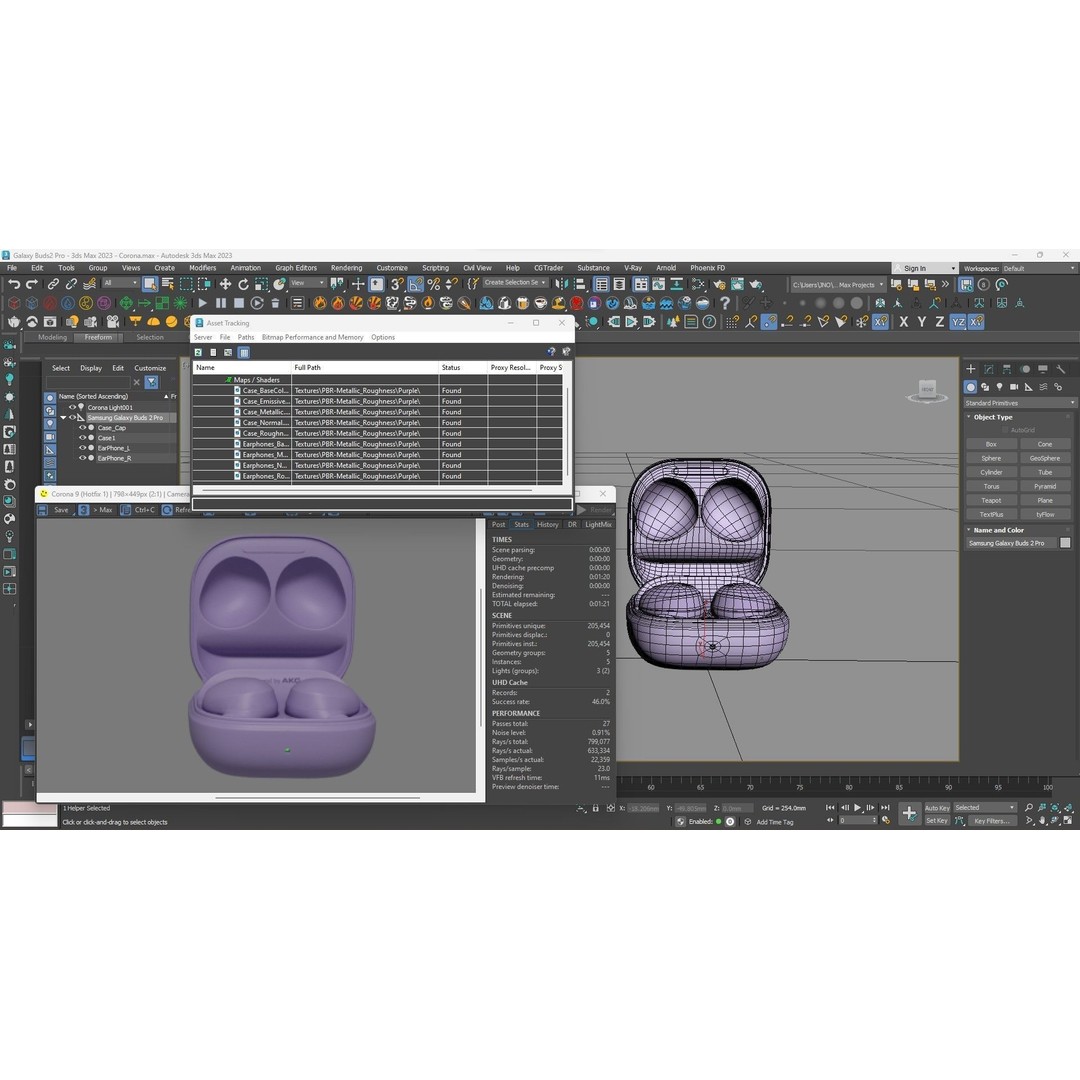Image resolution: width=1080 pixels, height=1080 pixels.
Task: Switch Asset Tracking to table view icon
Action: 244,353
